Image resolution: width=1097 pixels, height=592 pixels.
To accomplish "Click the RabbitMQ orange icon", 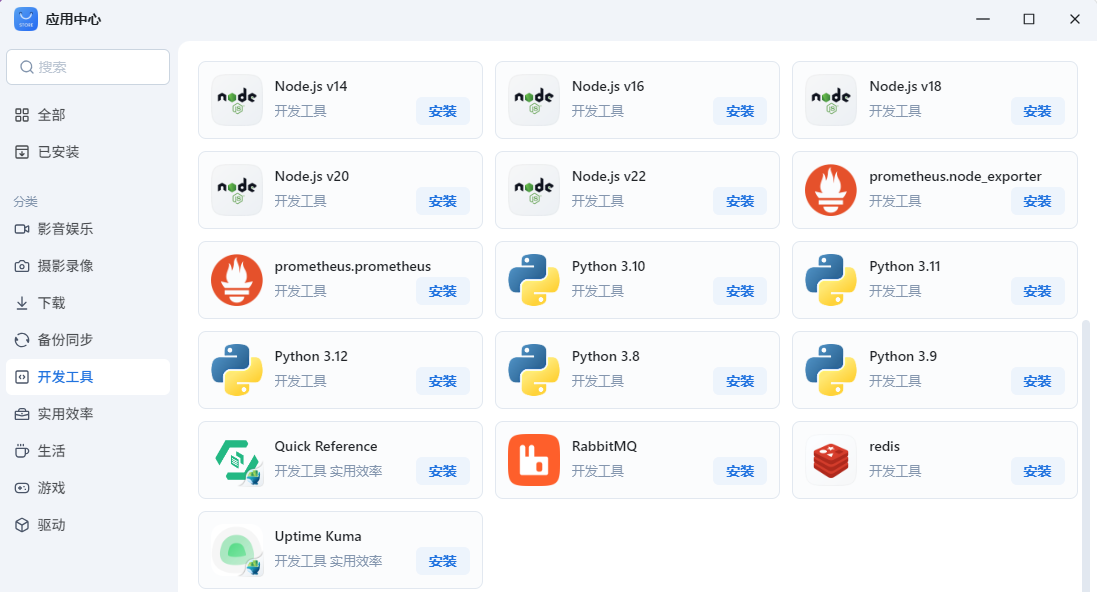I will click(534, 460).
